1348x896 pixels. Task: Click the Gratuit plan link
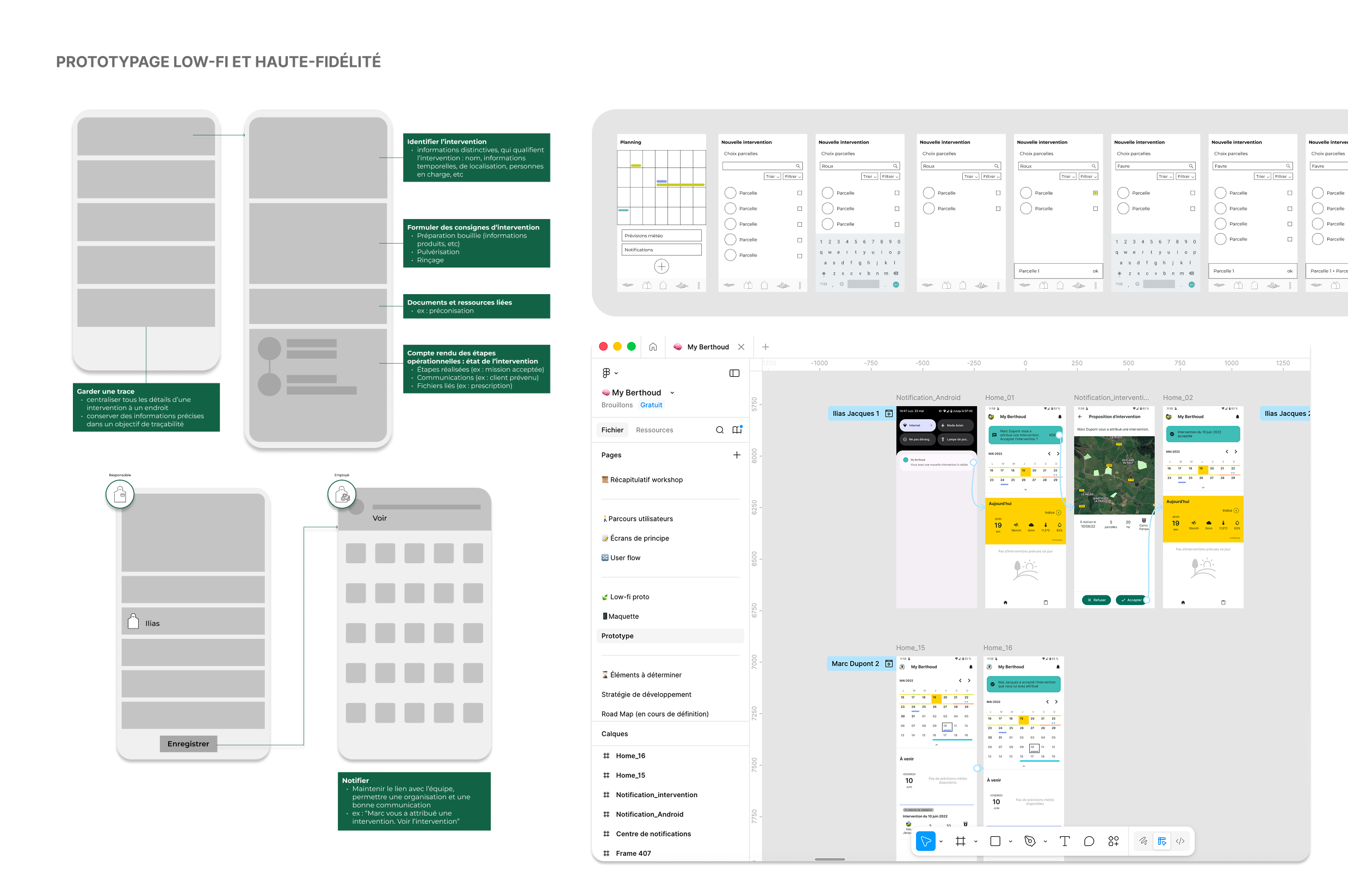pos(651,405)
